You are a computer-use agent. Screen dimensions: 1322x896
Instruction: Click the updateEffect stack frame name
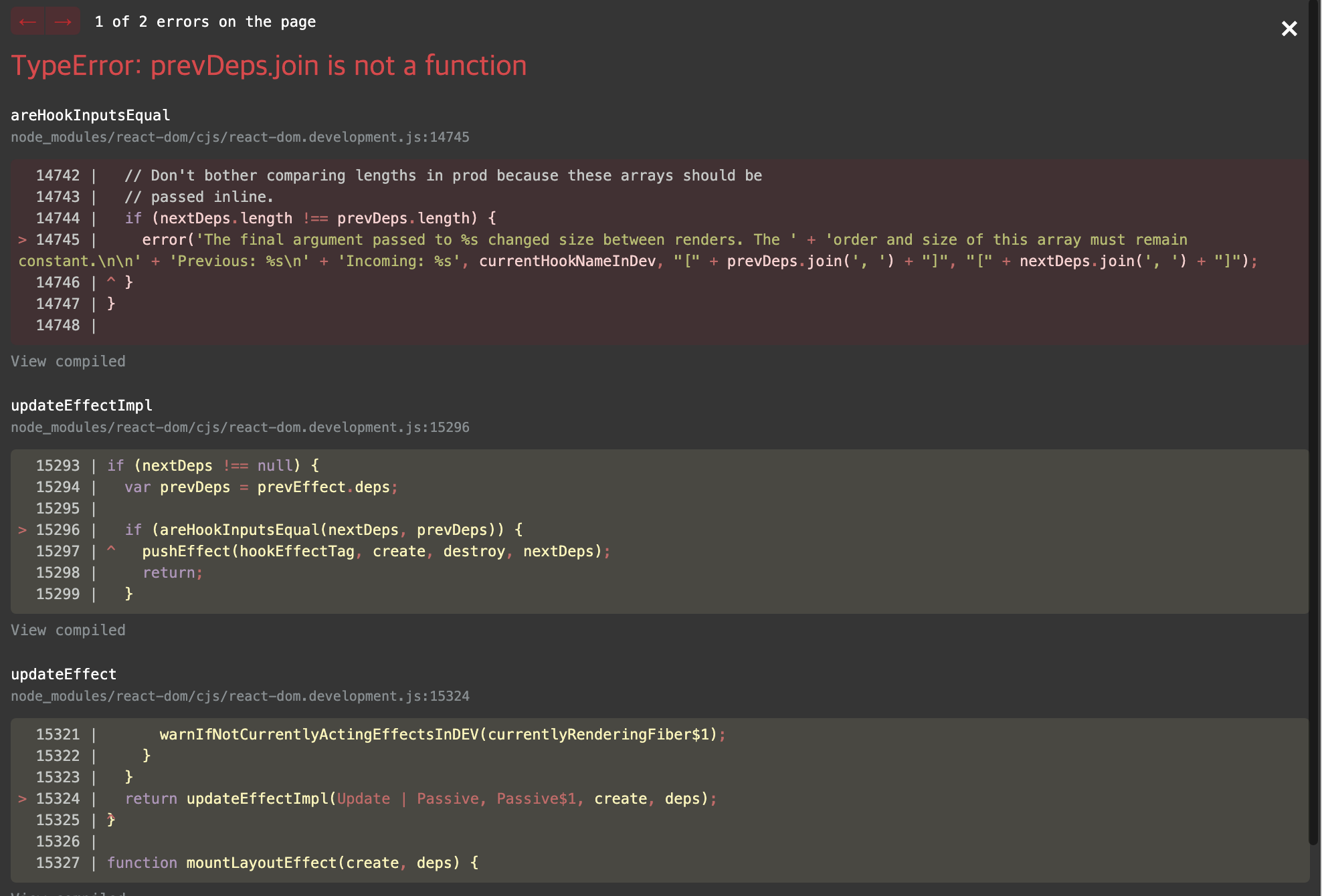click(x=64, y=674)
